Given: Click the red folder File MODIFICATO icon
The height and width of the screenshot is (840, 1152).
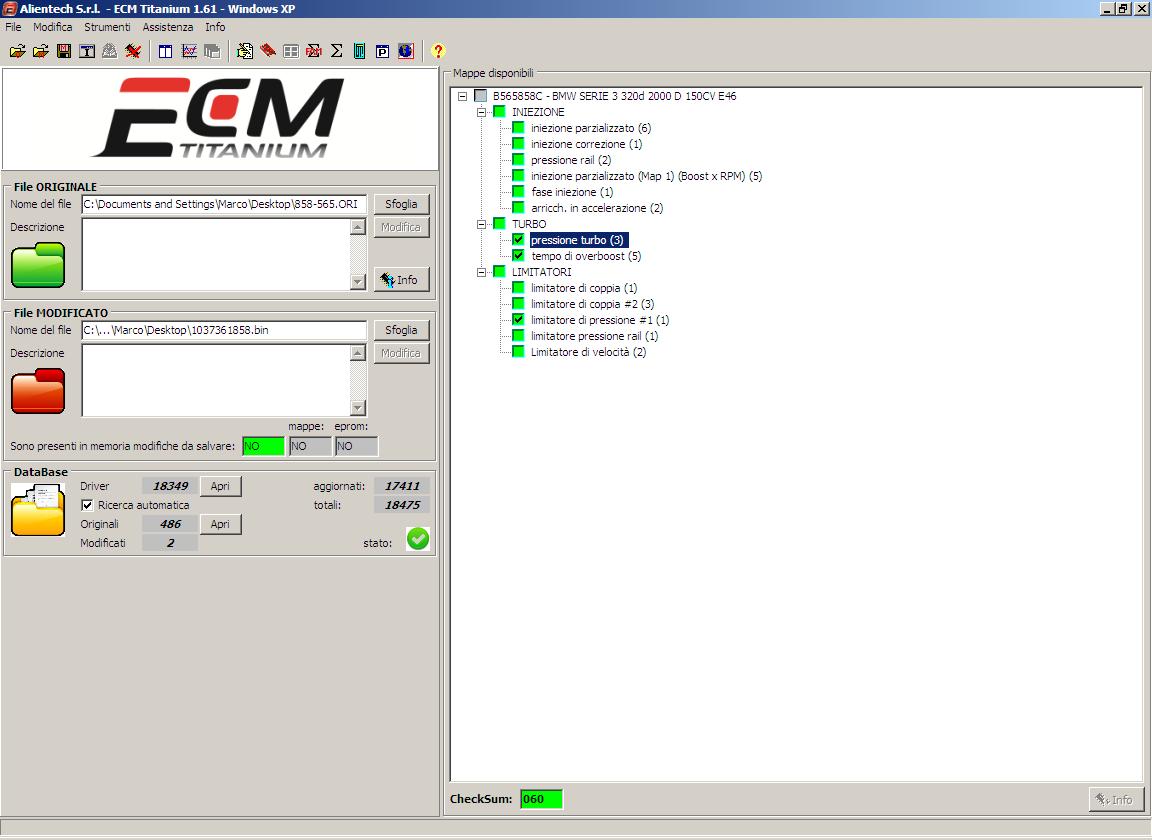Looking at the screenshot, I should tap(38, 391).
